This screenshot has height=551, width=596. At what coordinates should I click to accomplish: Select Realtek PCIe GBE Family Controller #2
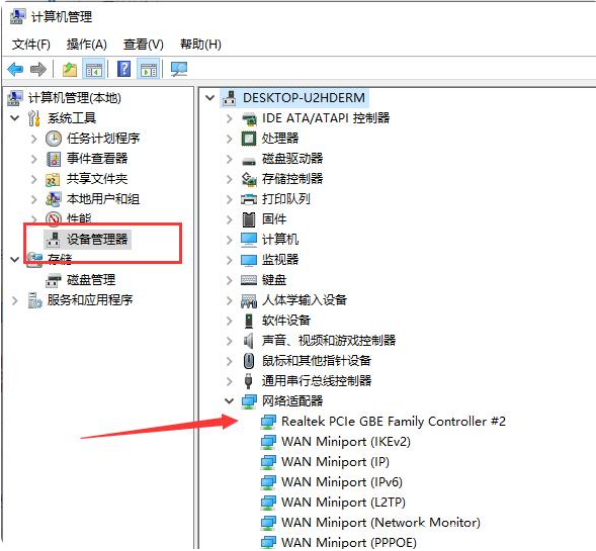pyautogui.click(x=393, y=421)
